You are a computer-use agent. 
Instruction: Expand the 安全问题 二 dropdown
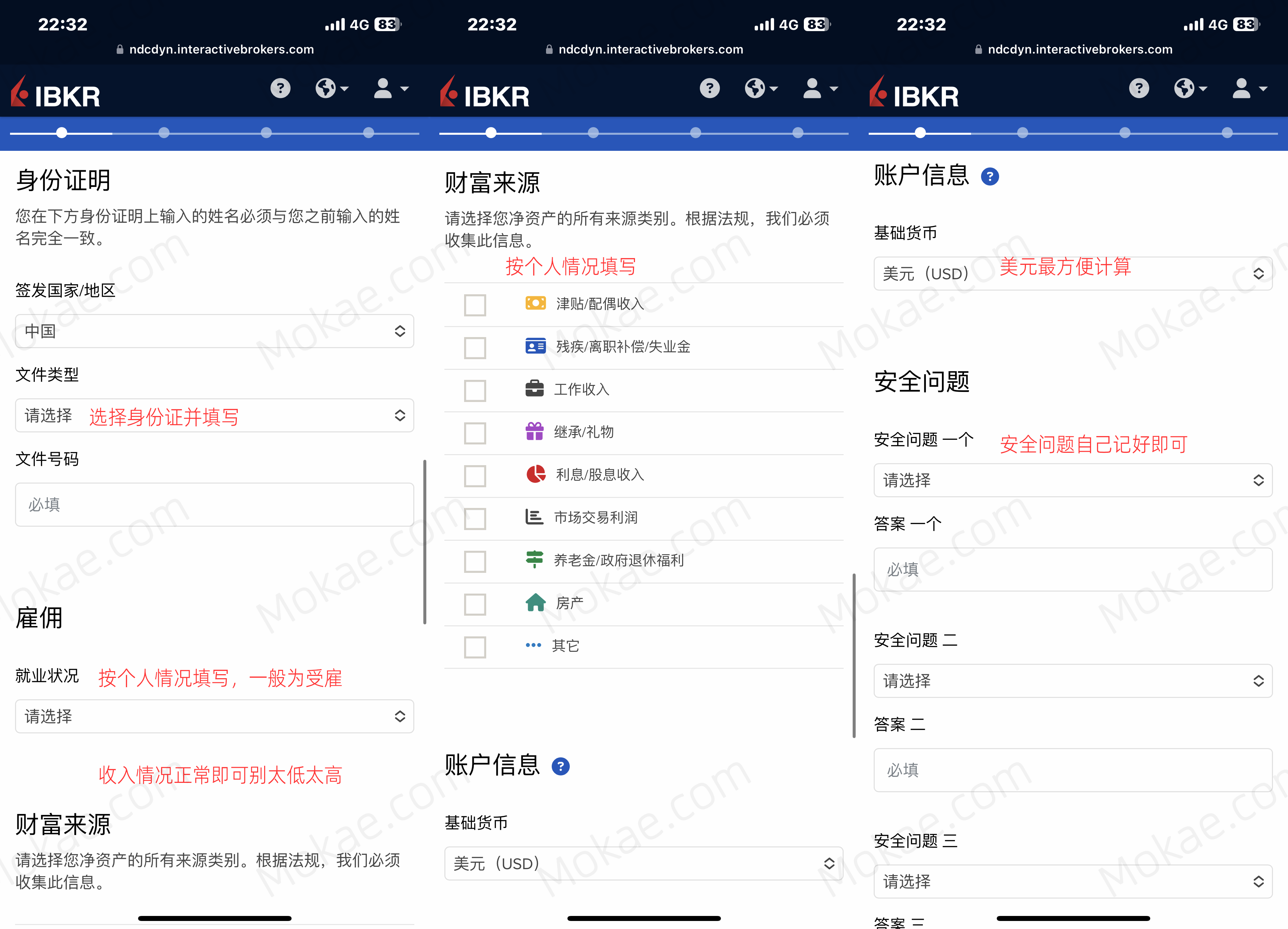pyautogui.click(x=1073, y=680)
